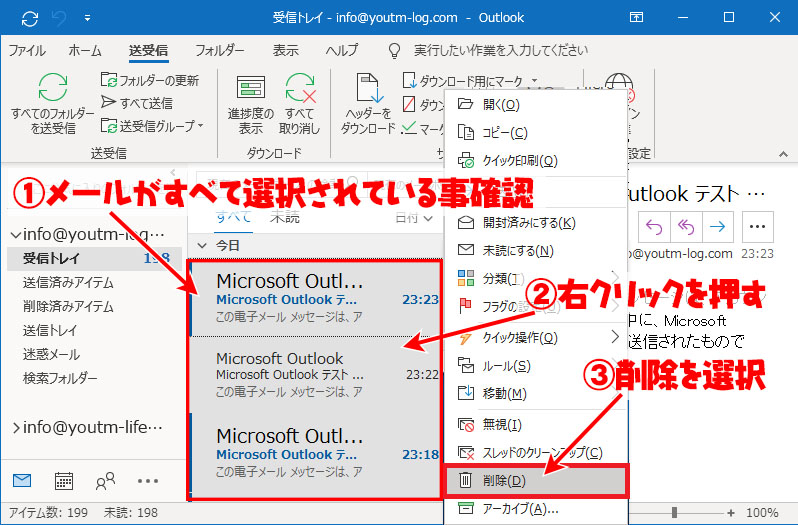Viewport: 798px width, 525px height.
Task: Click the Reply arrow icon in reading pane
Action: (x=654, y=227)
